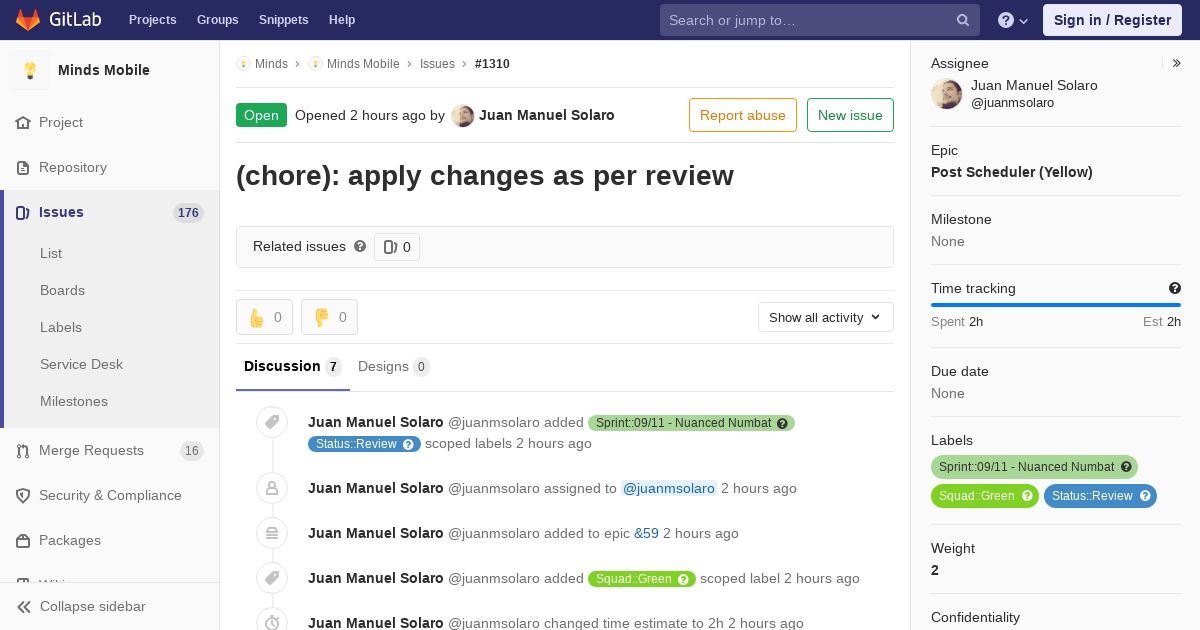This screenshot has width=1200, height=630.
Task: Click the search magnifier icon
Action: [x=963, y=20]
